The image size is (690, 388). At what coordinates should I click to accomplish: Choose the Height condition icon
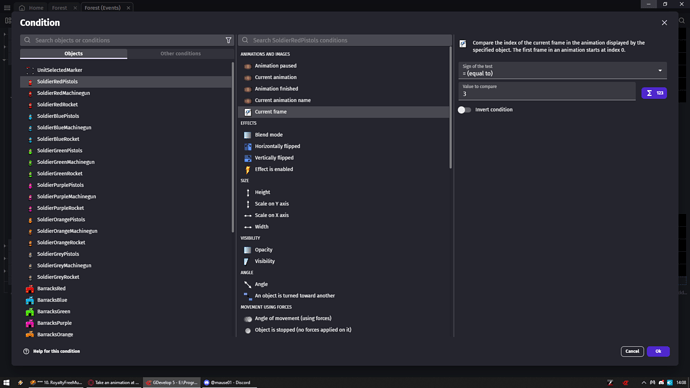tap(248, 192)
